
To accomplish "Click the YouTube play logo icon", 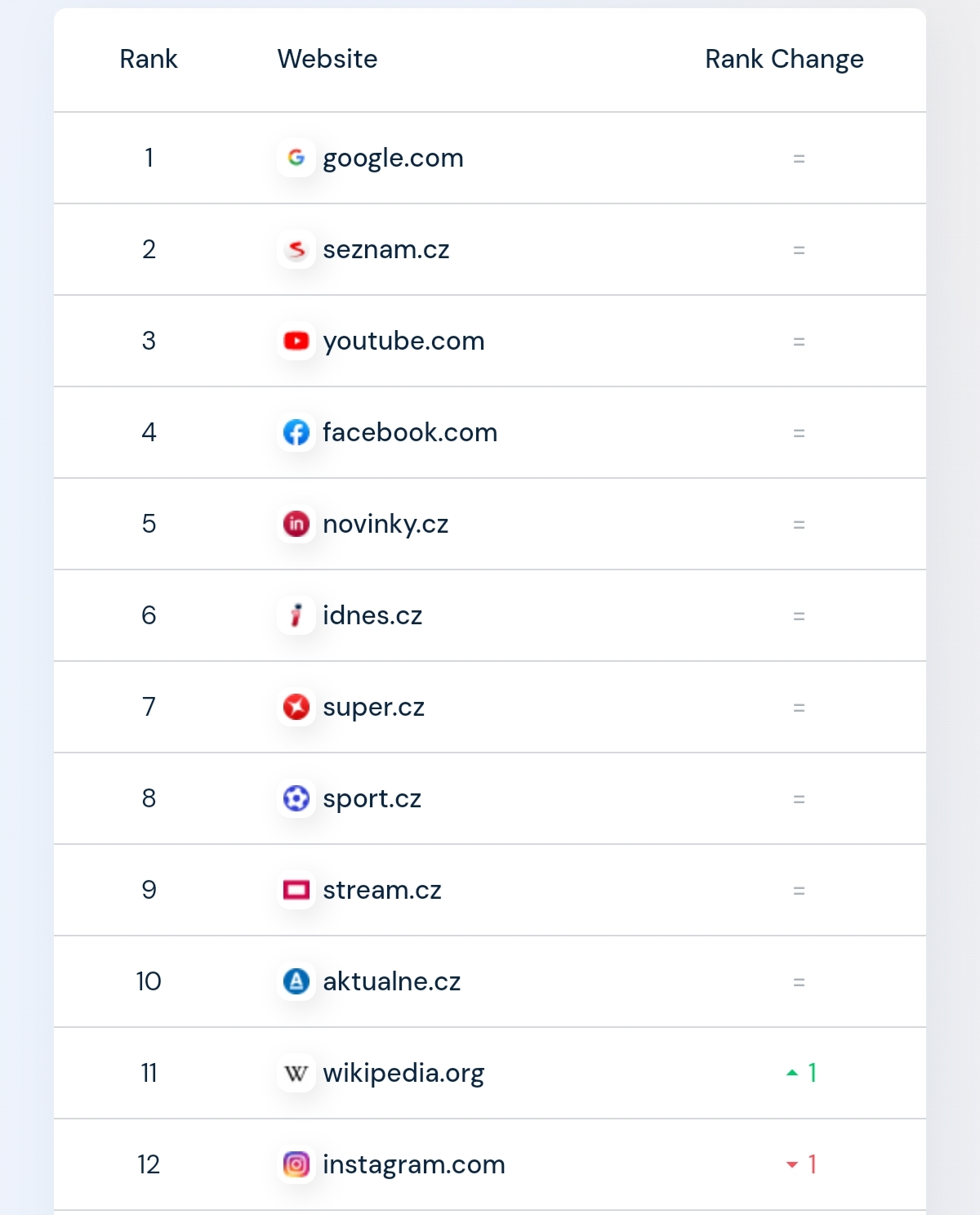I will pos(296,341).
